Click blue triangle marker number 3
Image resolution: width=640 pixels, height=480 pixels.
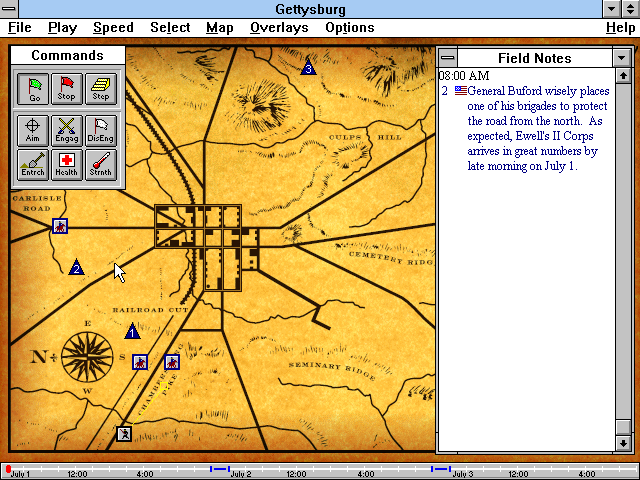[x=308, y=67]
